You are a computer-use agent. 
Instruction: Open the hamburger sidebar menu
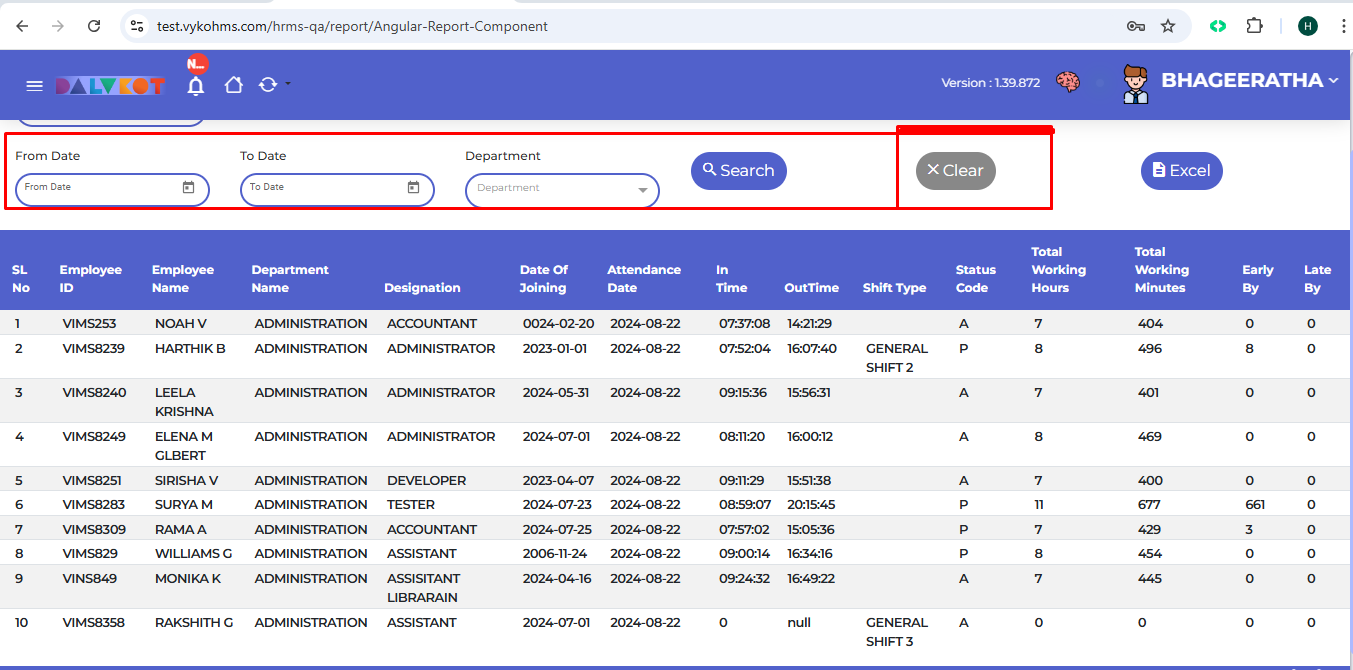click(x=34, y=86)
